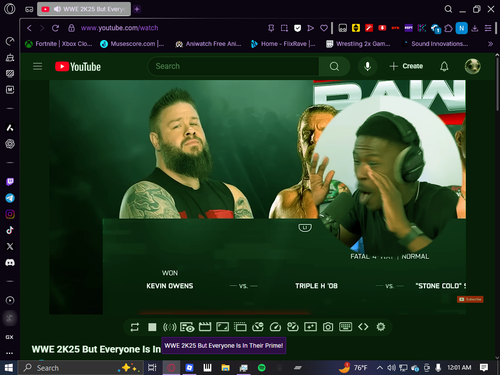
Task: Click the www.youtube.com/watch address bar
Action: coord(119,28)
